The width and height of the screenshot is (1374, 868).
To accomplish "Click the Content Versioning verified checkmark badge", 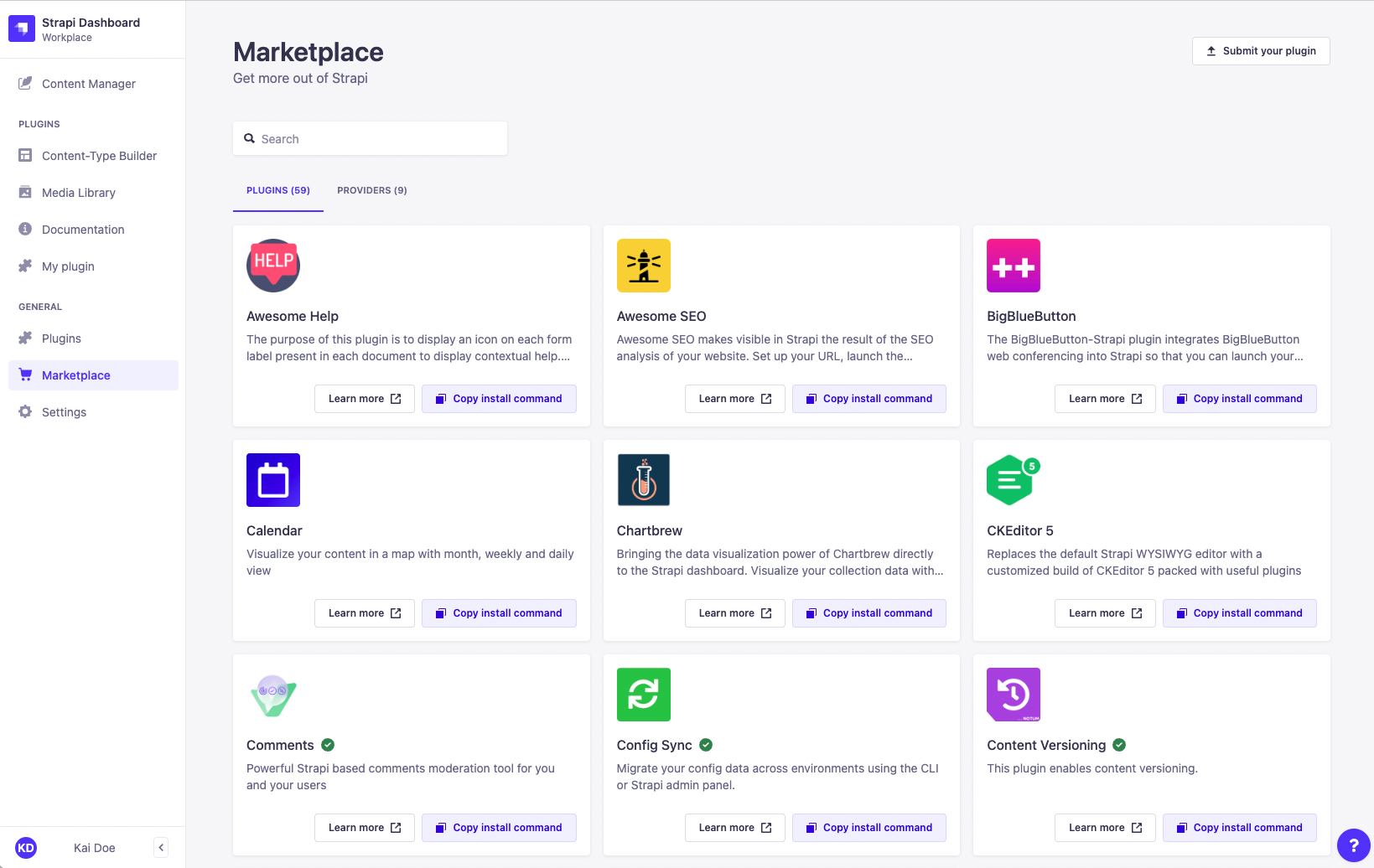I will [x=1119, y=745].
